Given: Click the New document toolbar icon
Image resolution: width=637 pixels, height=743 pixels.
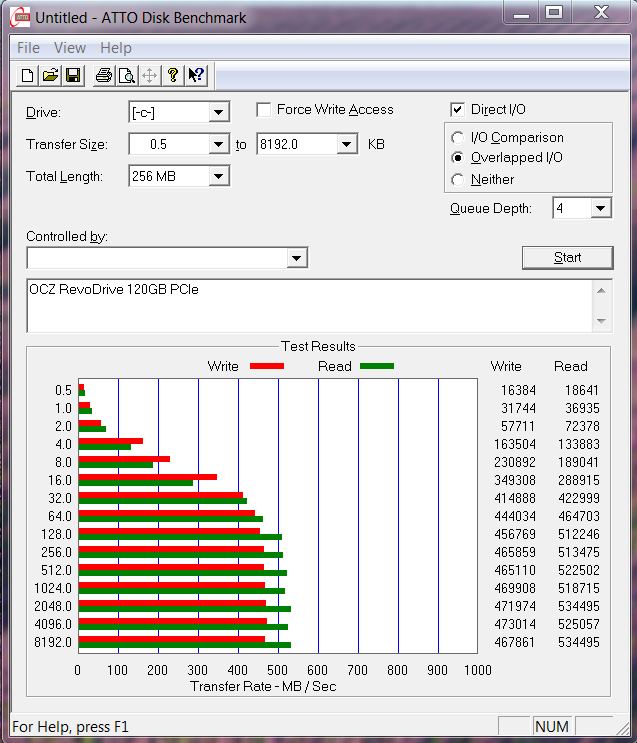Looking at the screenshot, I should click(x=28, y=75).
